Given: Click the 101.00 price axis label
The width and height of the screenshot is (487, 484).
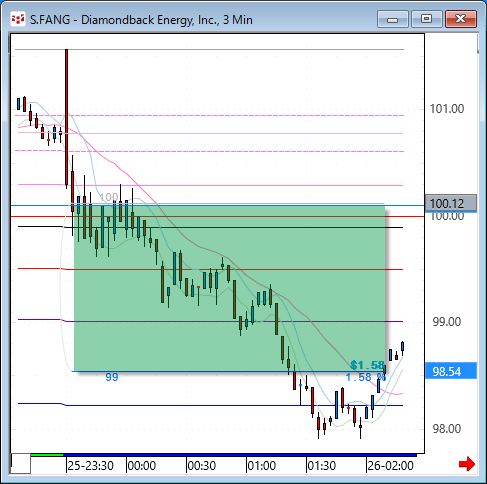Looking at the screenshot, I should [447, 109].
